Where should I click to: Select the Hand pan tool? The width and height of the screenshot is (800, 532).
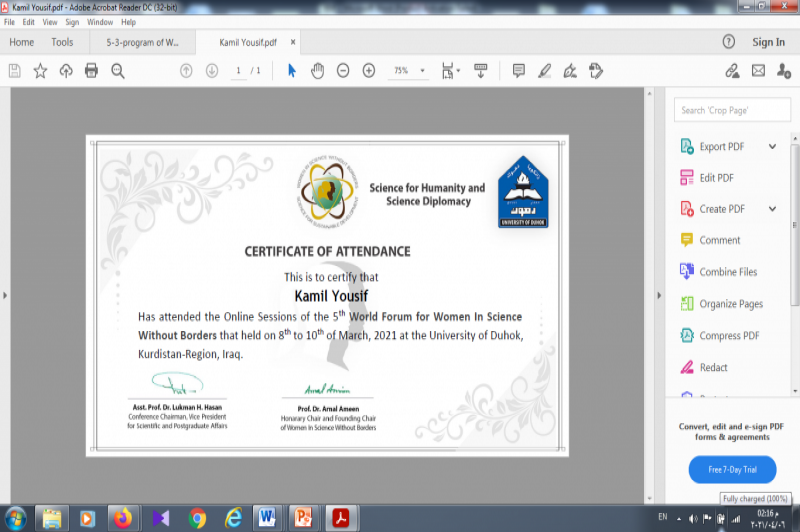(x=317, y=71)
